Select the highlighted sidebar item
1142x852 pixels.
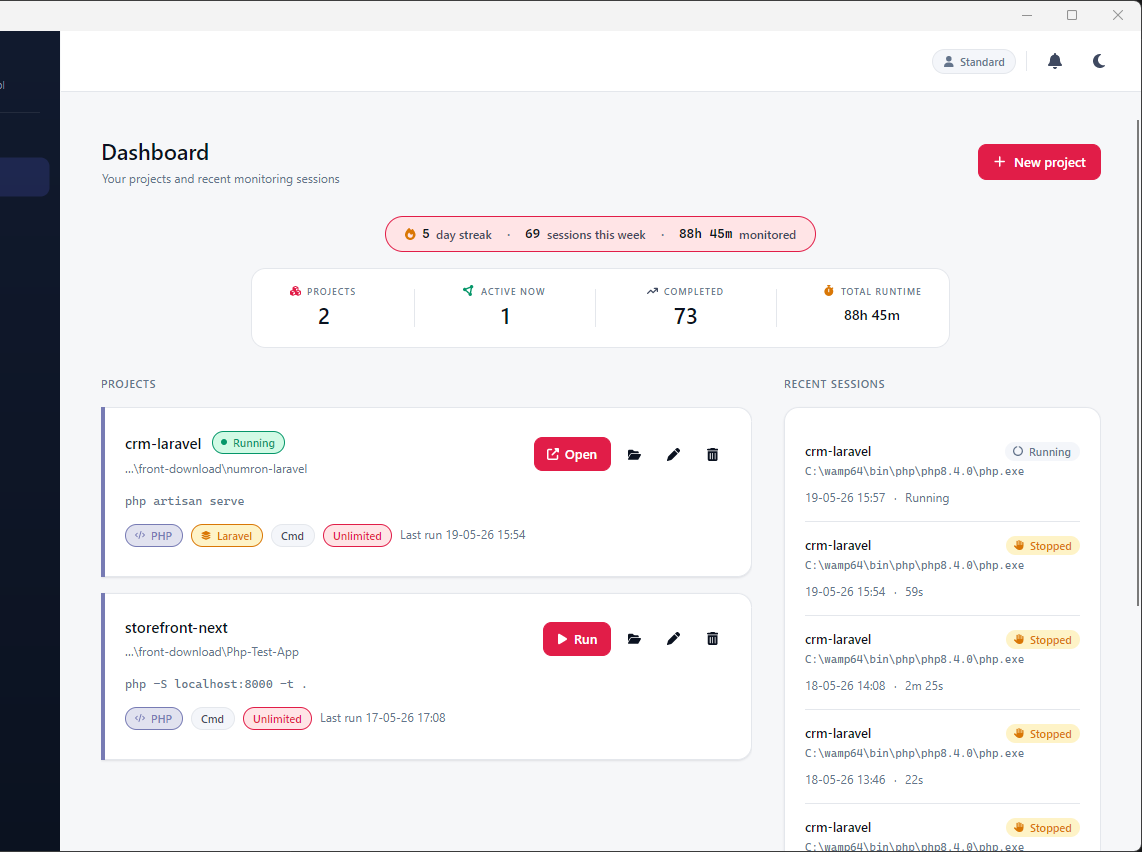tap(24, 177)
